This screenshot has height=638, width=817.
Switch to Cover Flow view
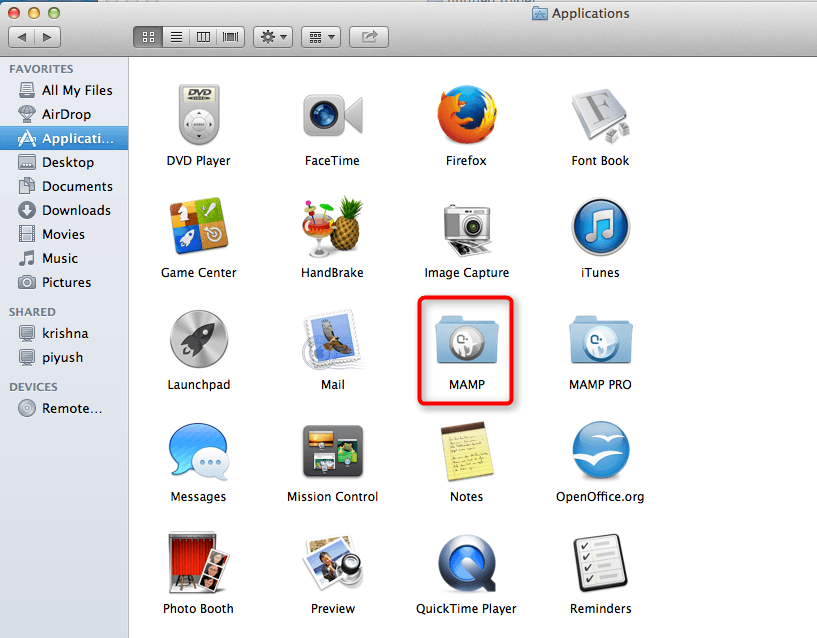pos(230,37)
